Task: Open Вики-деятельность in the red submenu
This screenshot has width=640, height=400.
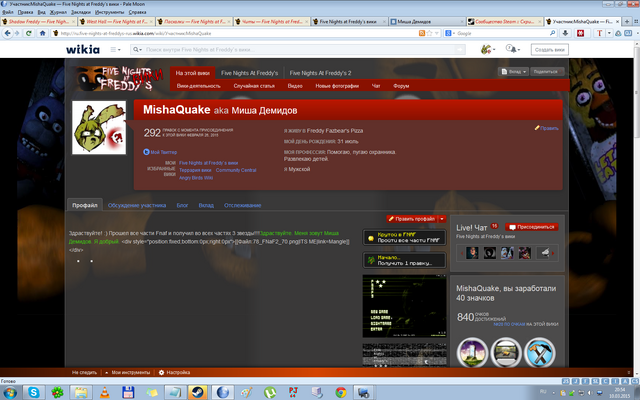Action: [199, 86]
